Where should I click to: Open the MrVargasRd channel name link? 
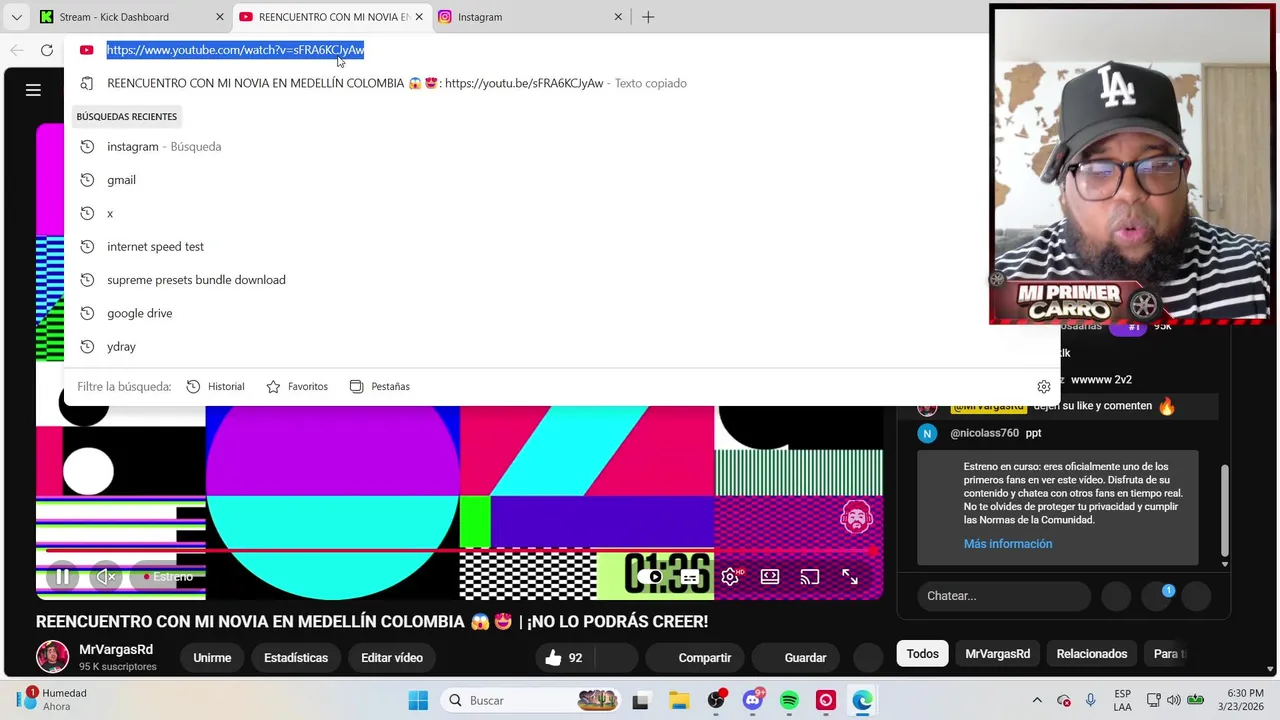pyautogui.click(x=116, y=650)
